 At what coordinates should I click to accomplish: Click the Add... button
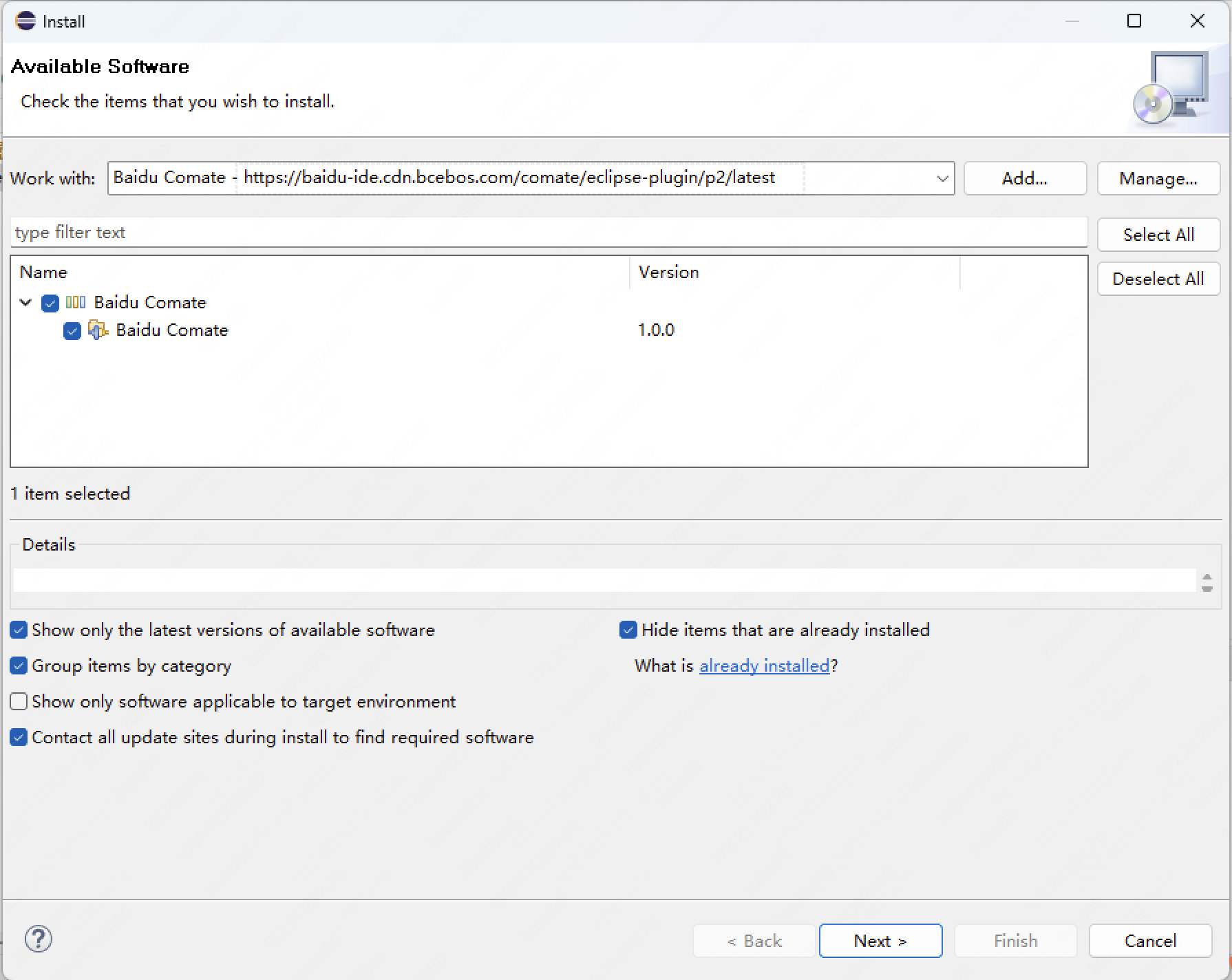pyautogui.click(x=1025, y=178)
